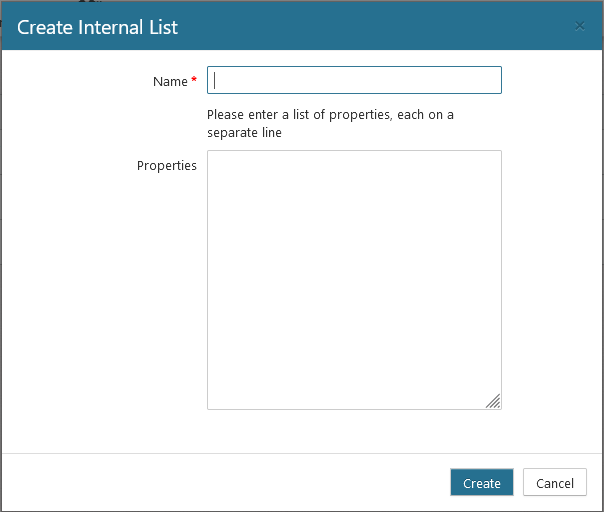The image size is (604, 512).
Task: Select the Properties field label
Action: [x=166, y=165]
